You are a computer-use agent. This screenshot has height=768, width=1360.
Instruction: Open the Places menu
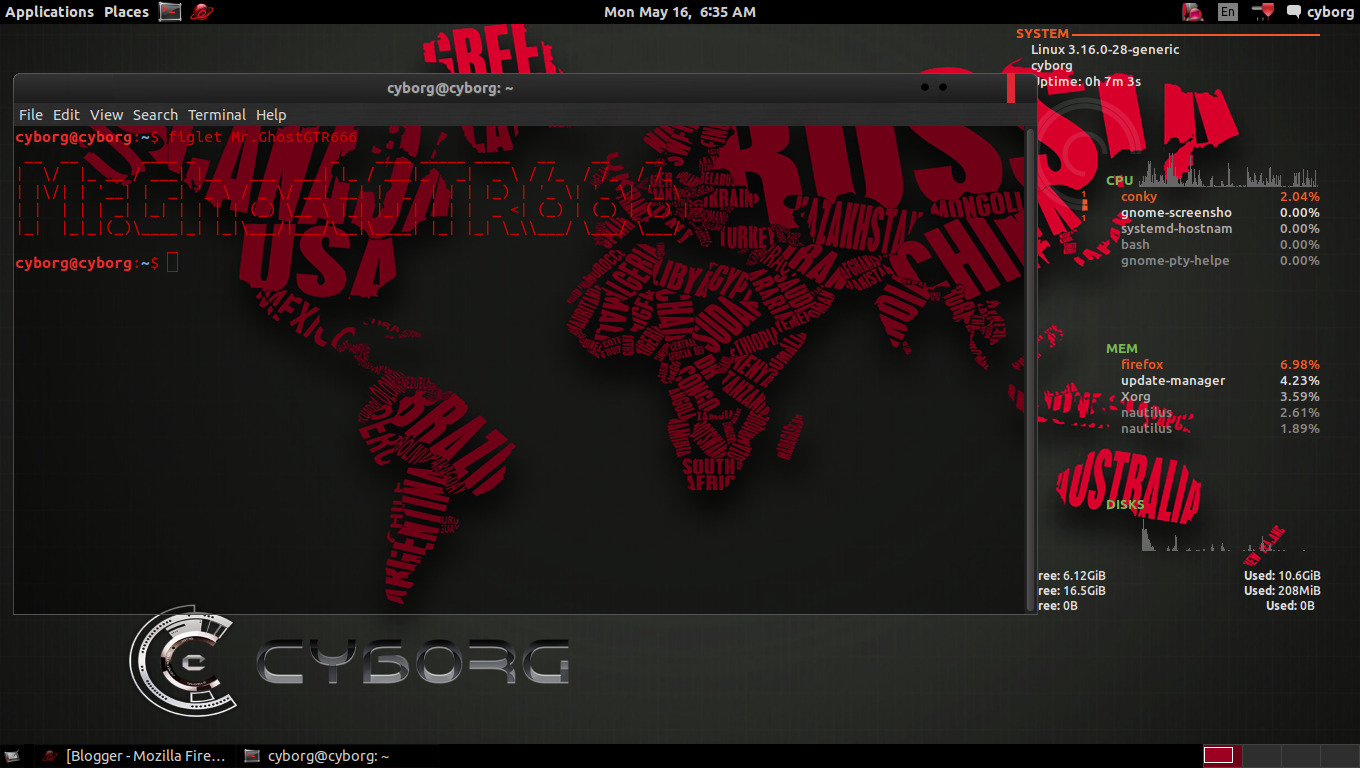click(x=125, y=12)
